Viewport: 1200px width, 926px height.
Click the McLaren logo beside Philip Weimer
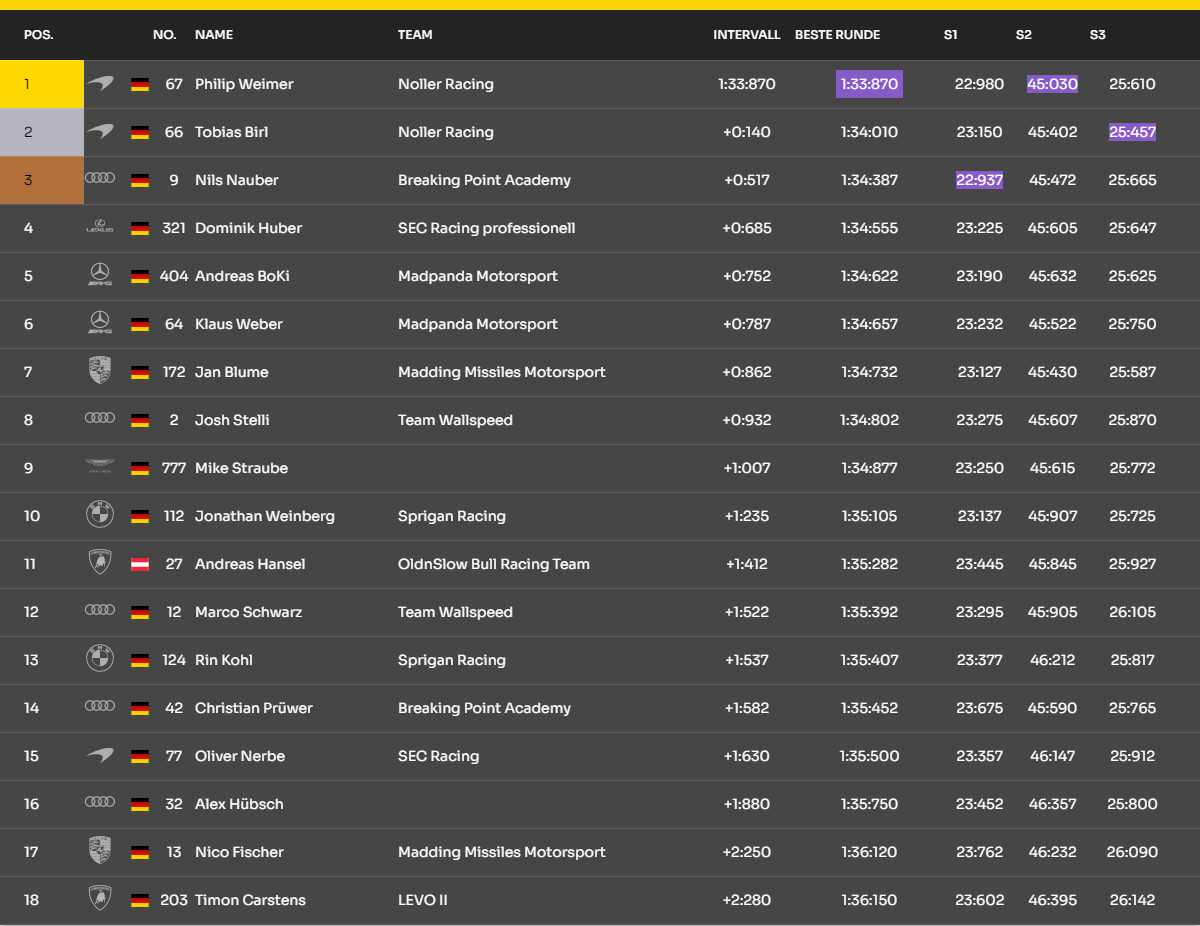pyautogui.click(x=100, y=84)
